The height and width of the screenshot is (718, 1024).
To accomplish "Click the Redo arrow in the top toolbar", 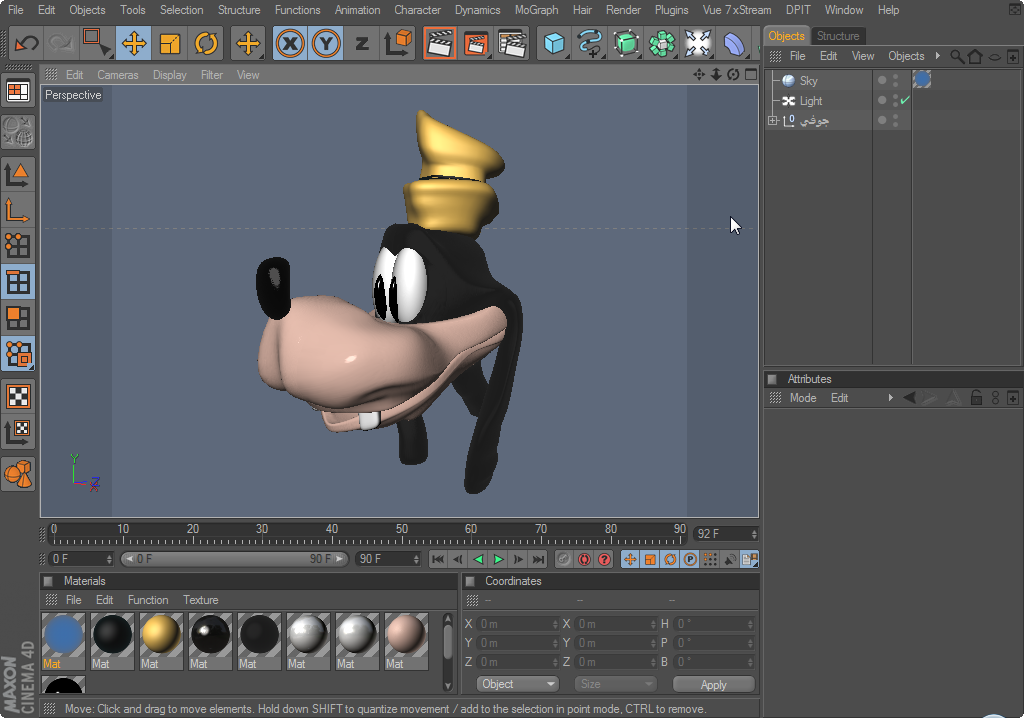I will click(x=61, y=44).
